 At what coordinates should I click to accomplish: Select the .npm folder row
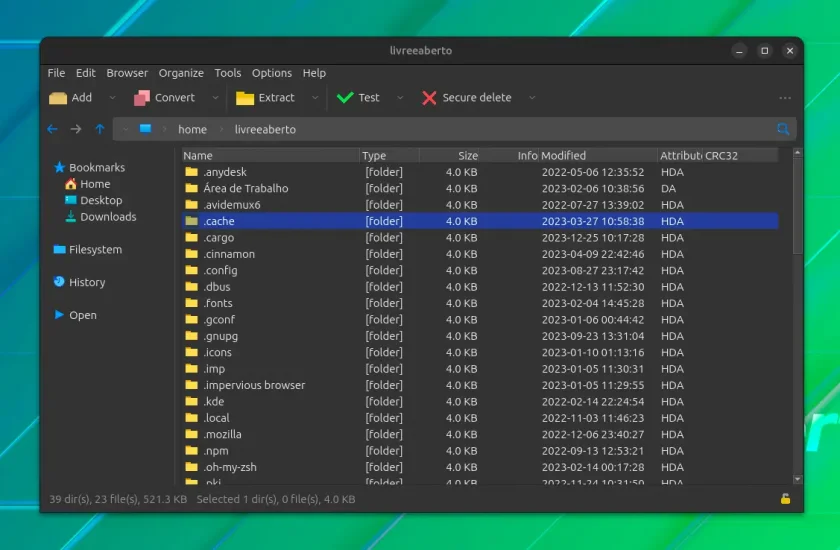(x=480, y=450)
